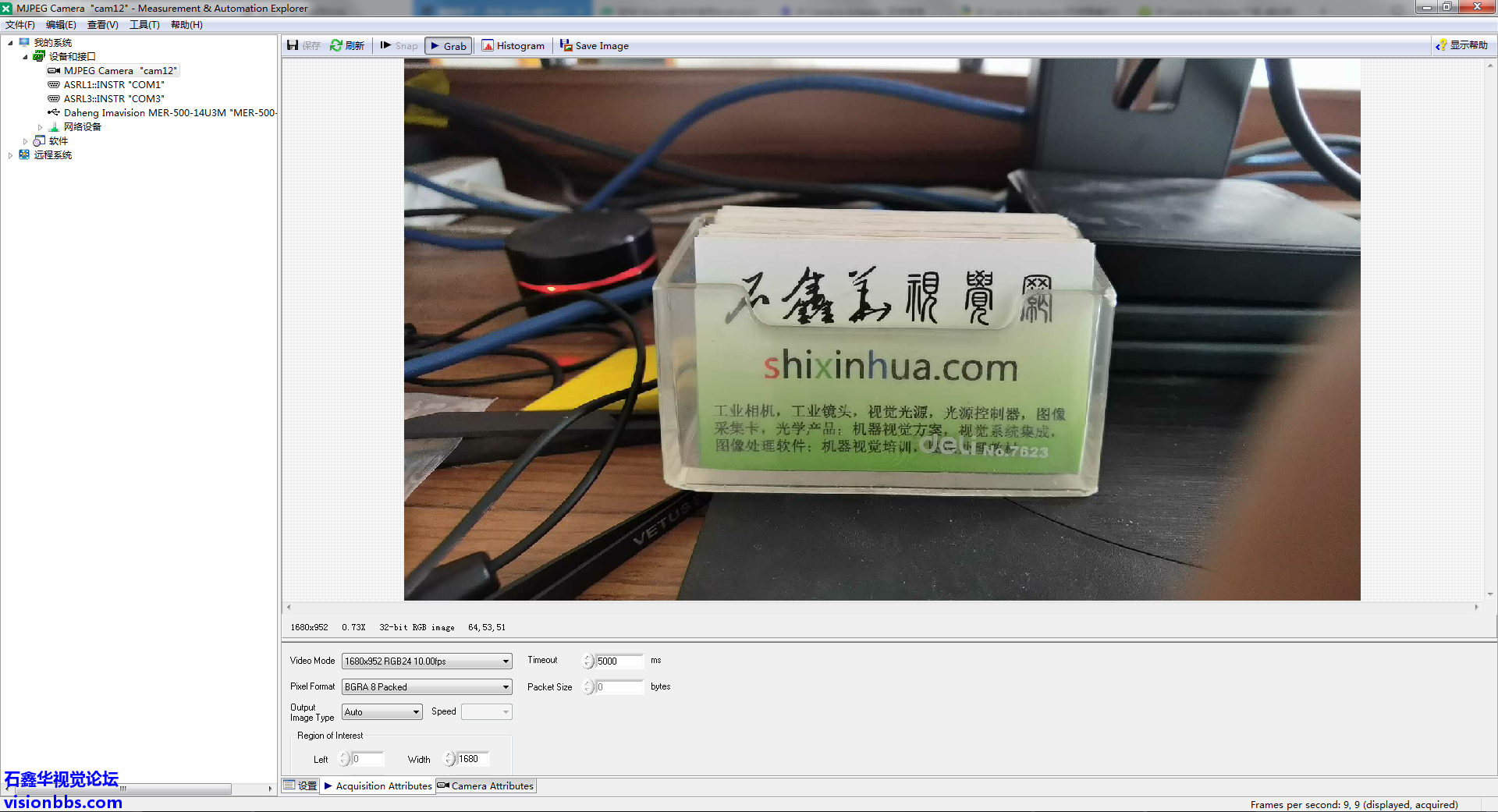Click the "64, 53, 51" pixel value text
The width and height of the screenshot is (1498, 812).
[x=487, y=627]
